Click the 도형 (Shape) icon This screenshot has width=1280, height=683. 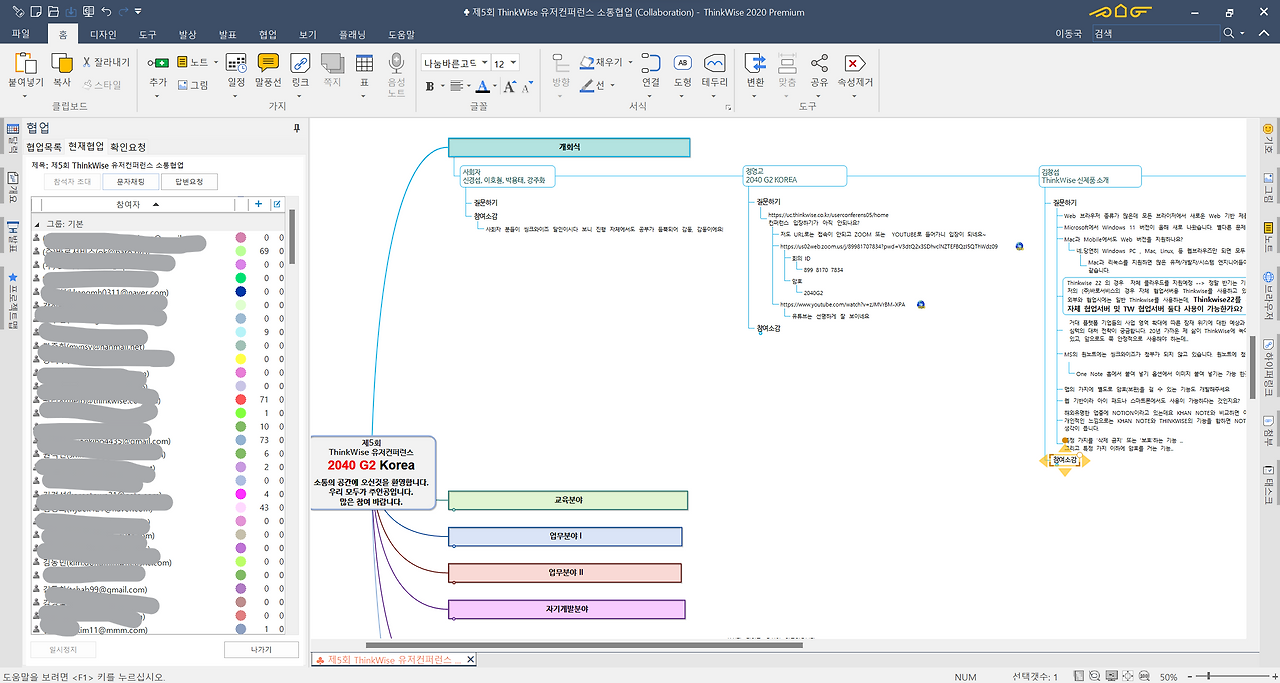[x=683, y=64]
